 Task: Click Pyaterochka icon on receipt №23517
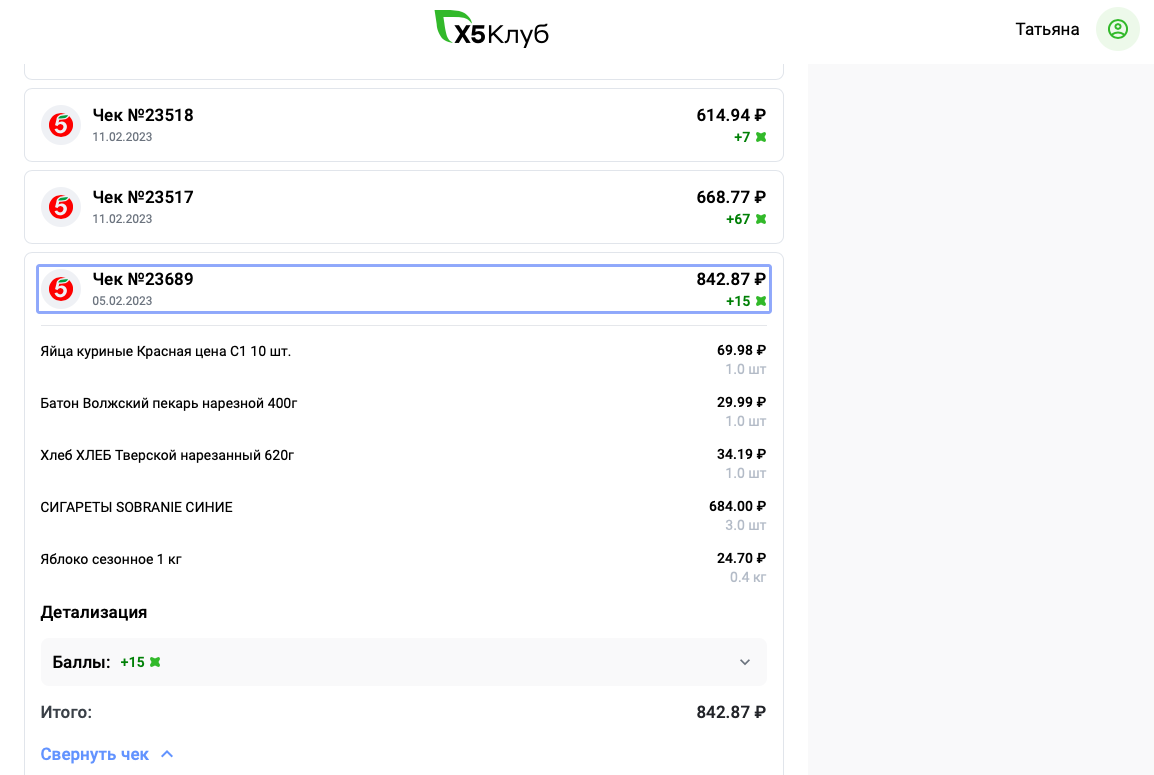coord(61,207)
